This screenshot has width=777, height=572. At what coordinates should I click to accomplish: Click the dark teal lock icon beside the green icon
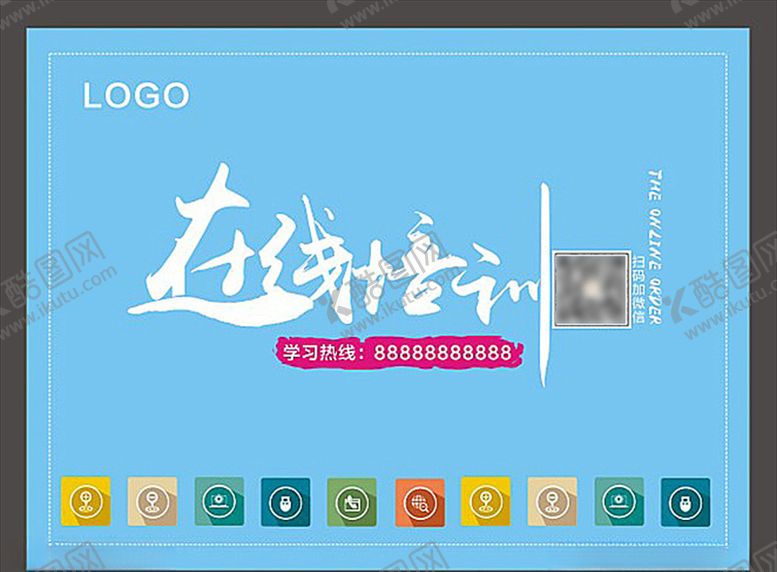pos(285,502)
